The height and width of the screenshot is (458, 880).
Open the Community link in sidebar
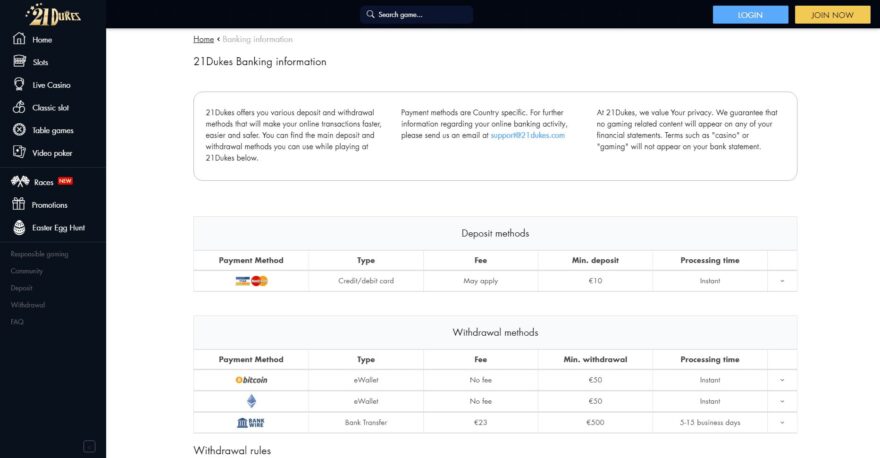26,271
